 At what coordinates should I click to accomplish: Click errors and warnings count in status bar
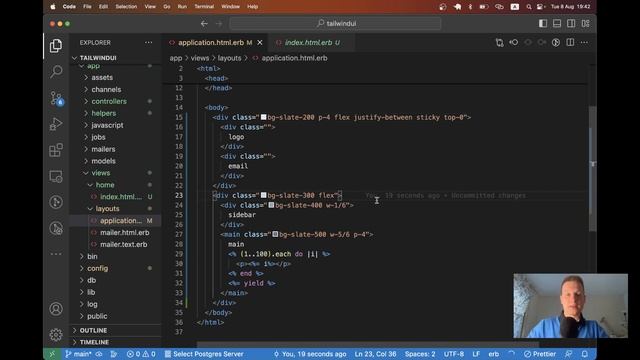point(141,354)
